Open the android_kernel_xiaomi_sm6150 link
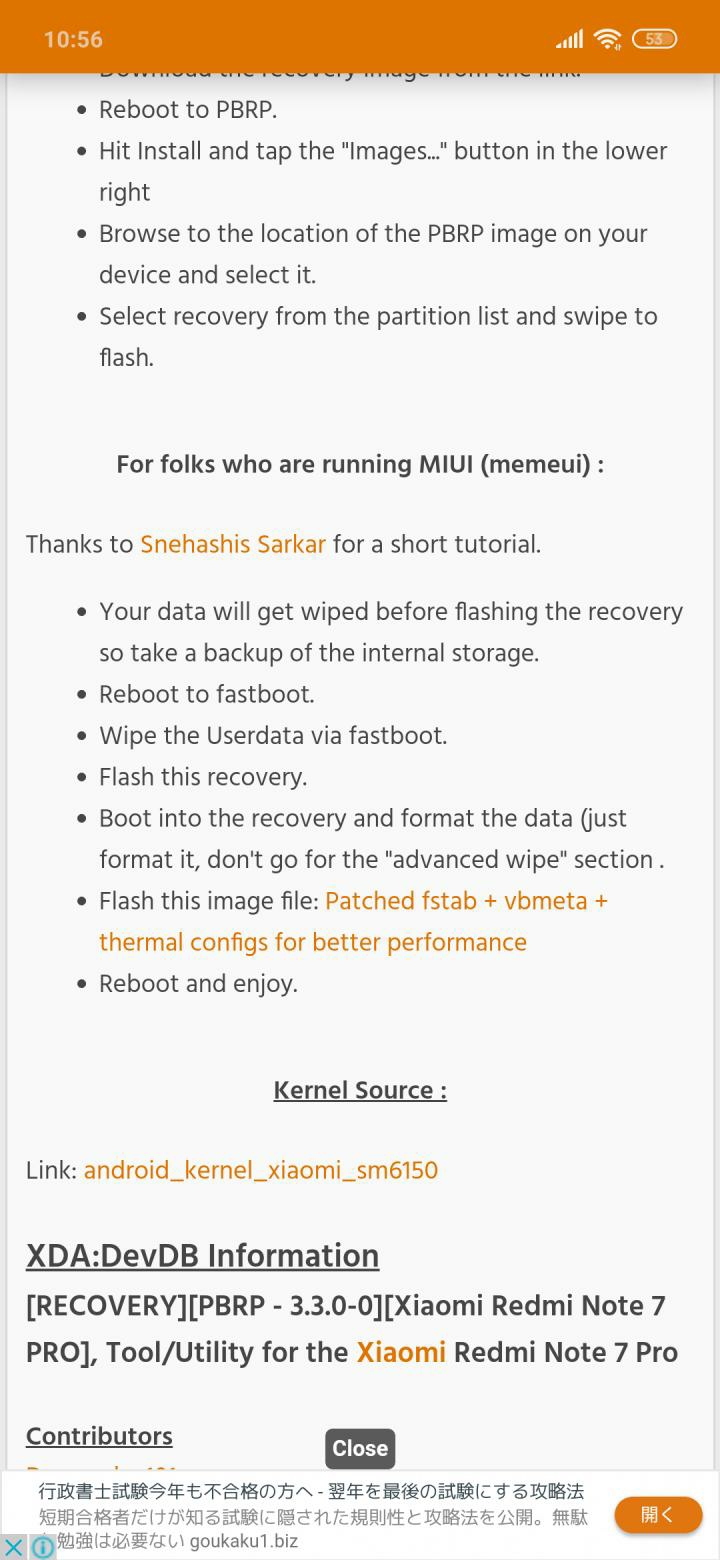 point(261,1170)
